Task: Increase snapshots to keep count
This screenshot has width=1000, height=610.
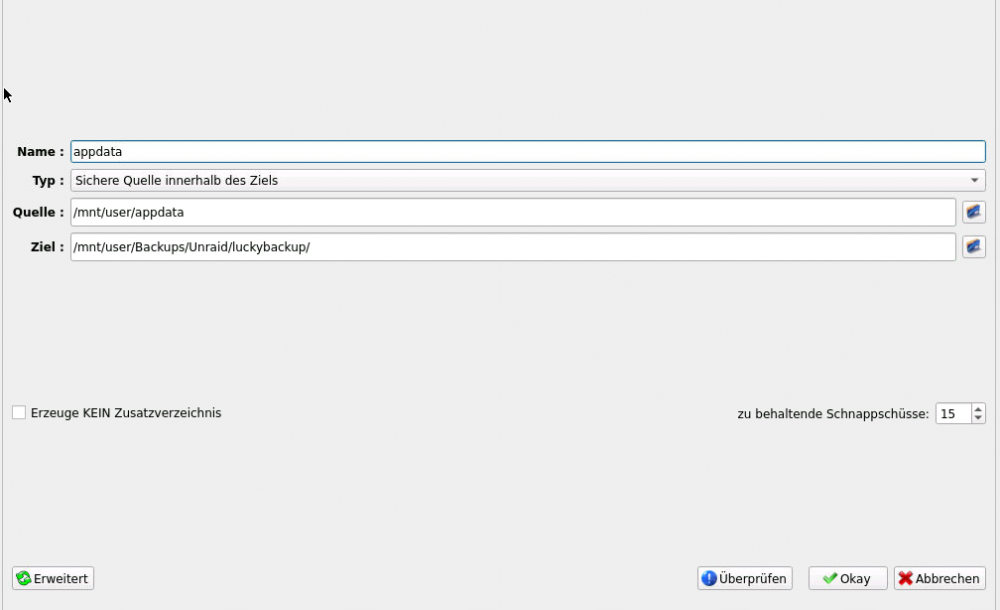Action: point(978,409)
